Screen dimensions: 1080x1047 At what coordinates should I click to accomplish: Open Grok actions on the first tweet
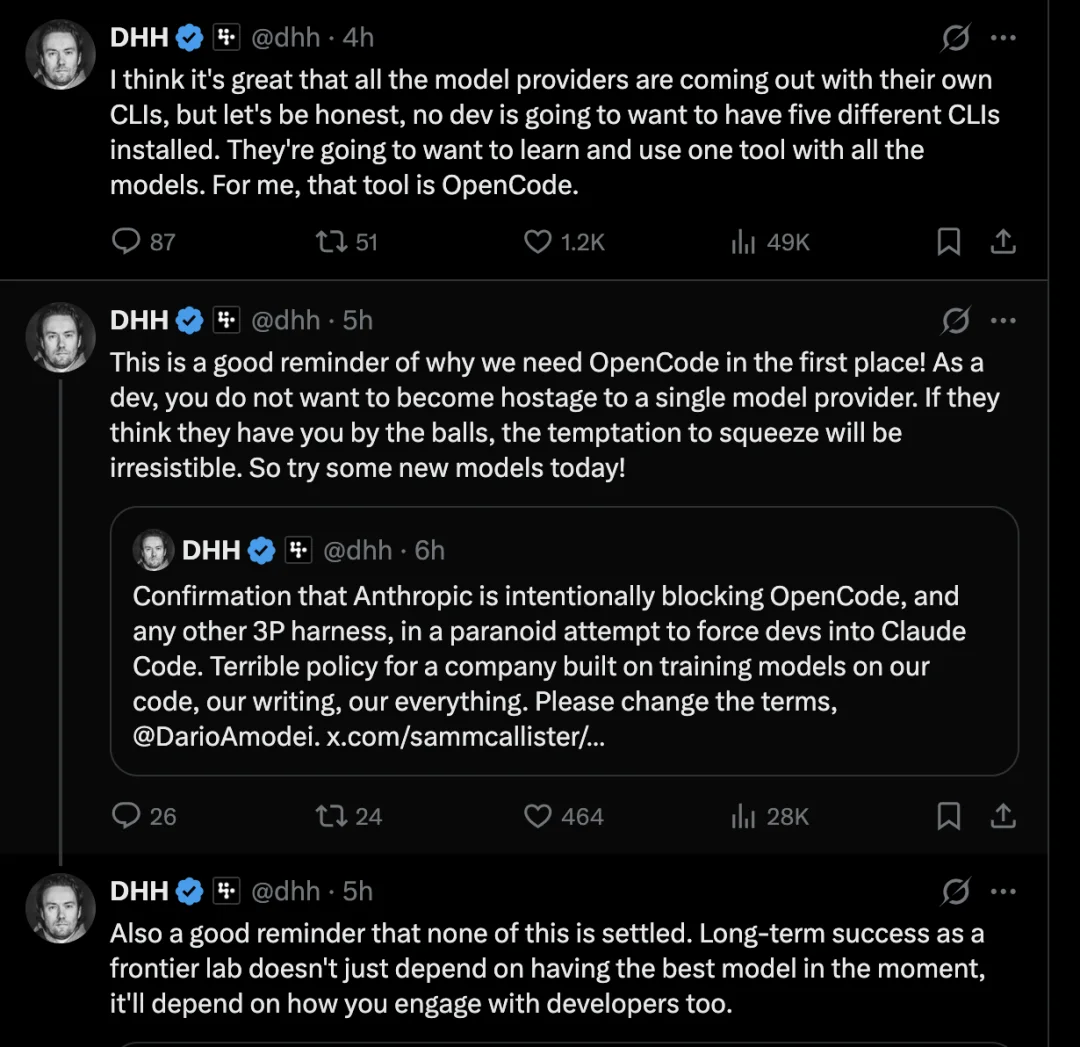pyautogui.click(x=956, y=37)
